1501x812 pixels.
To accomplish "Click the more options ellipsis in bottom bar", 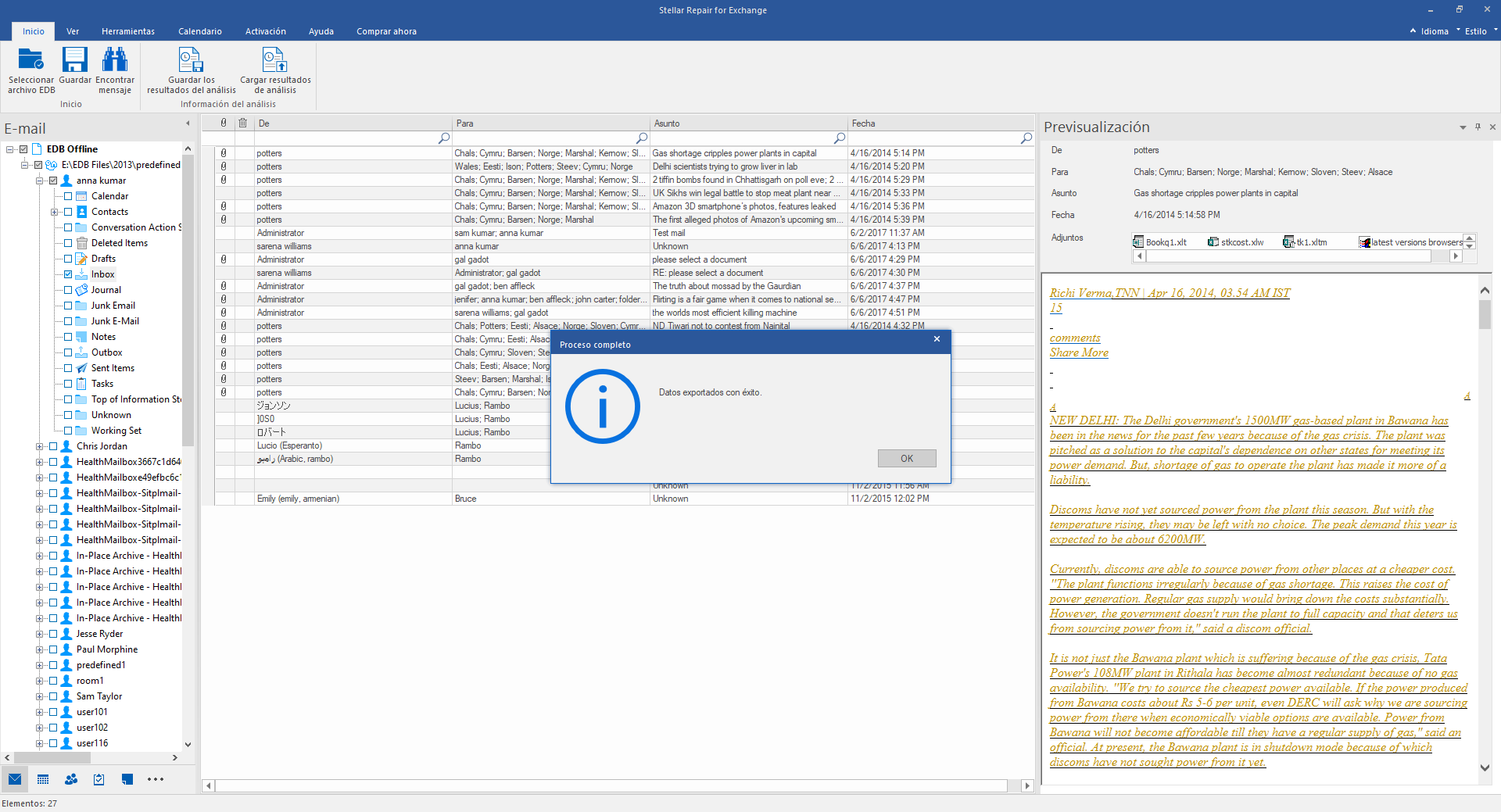I will [156, 779].
